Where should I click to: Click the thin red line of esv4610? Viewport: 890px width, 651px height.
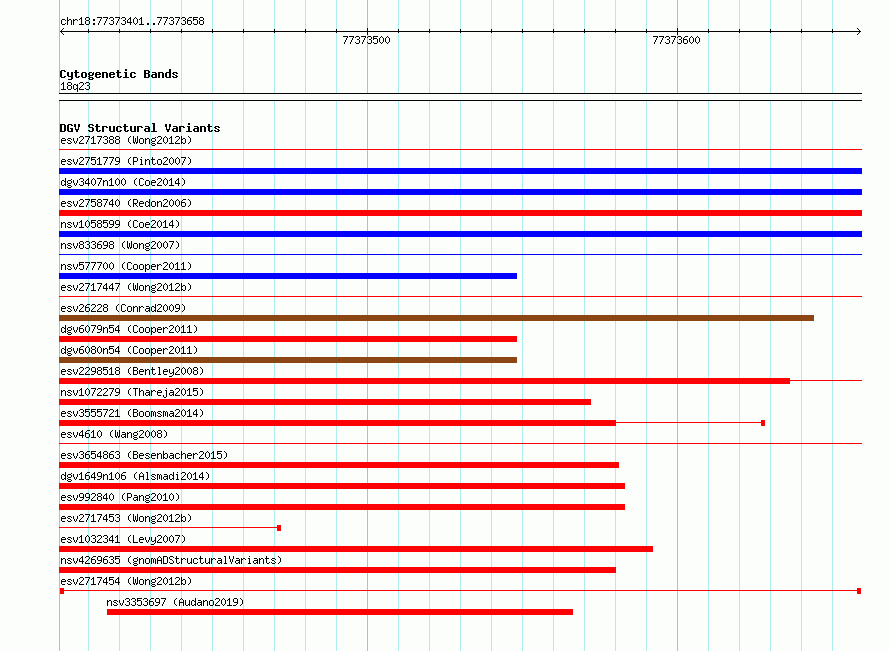pyautogui.click(x=460, y=444)
